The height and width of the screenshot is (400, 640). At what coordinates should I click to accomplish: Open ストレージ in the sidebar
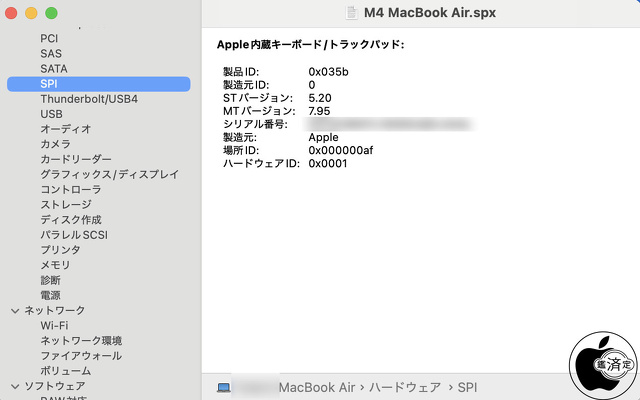tap(66, 204)
